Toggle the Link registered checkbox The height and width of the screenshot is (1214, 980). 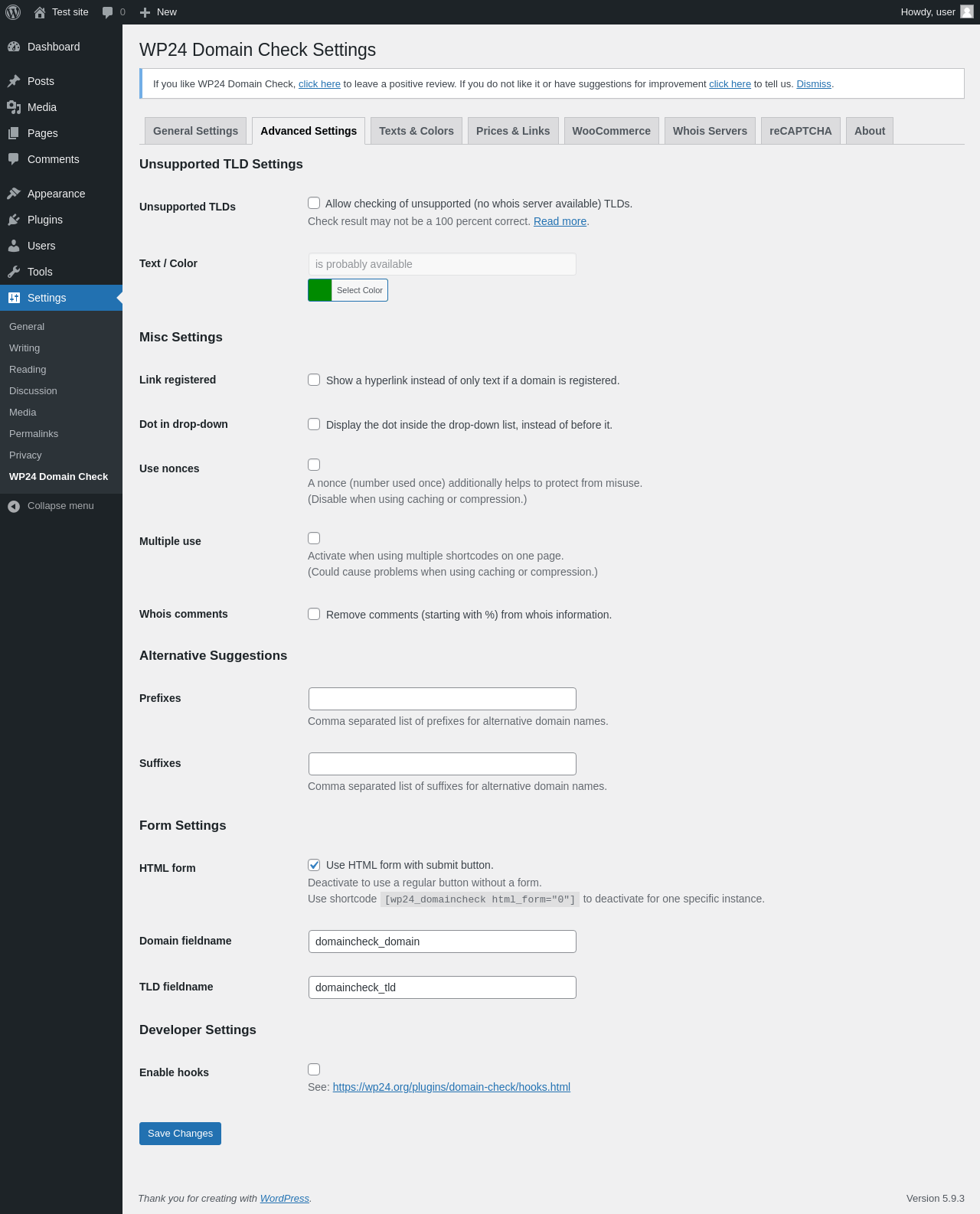click(314, 380)
